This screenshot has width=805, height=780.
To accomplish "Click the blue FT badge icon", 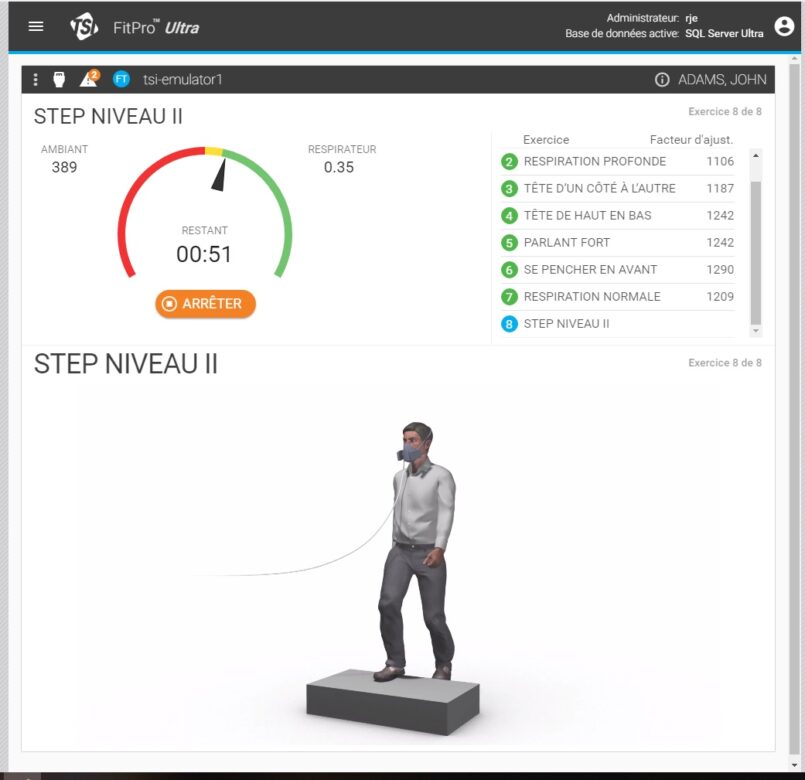I will click(x=122, y=80).
